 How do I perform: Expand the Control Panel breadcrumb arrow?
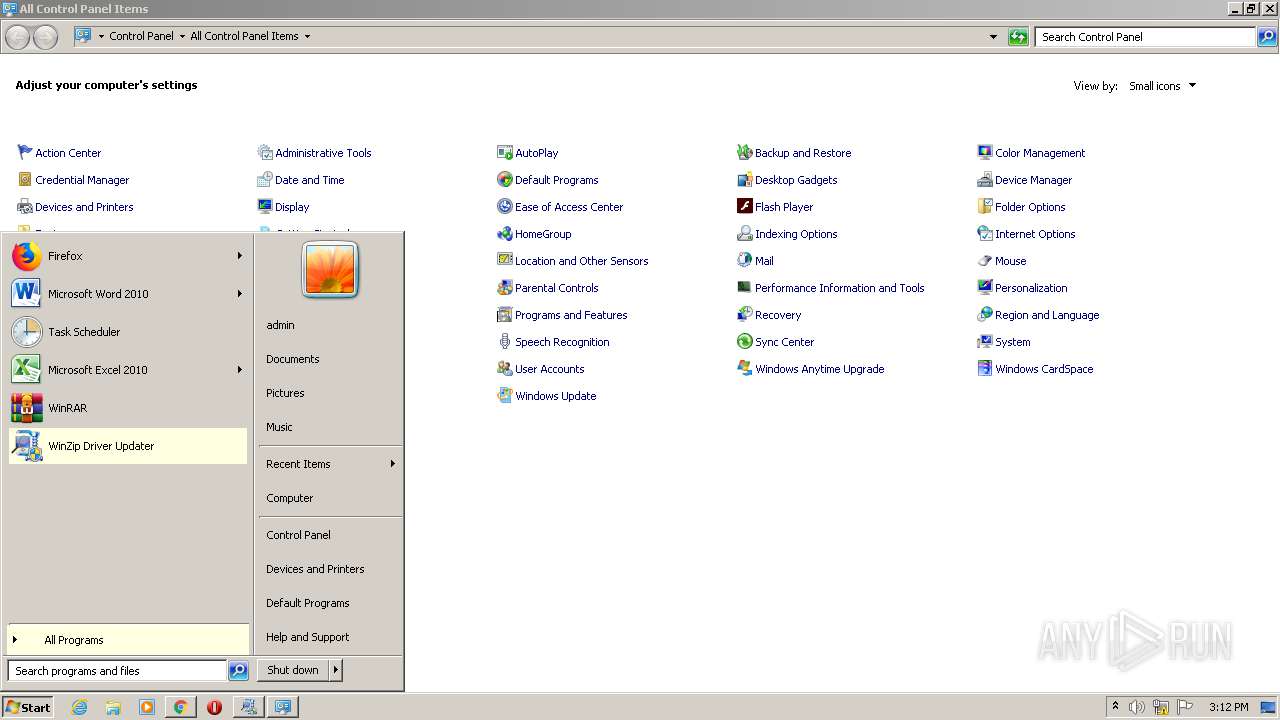182,36
